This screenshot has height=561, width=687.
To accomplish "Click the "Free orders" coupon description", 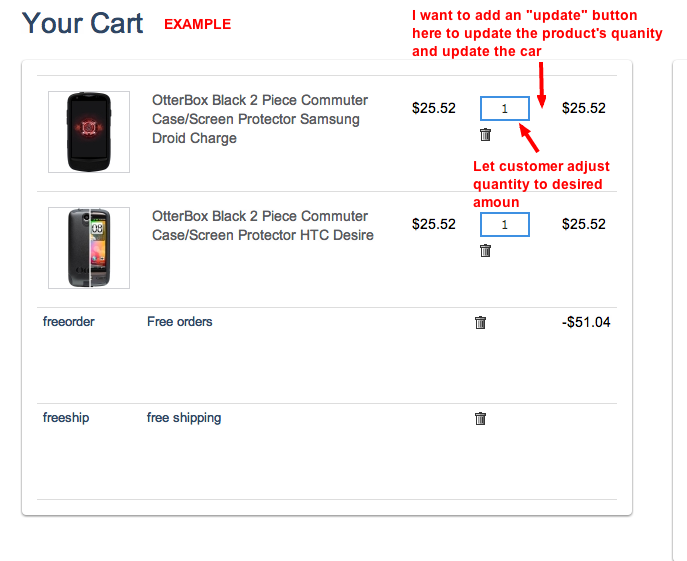I will 180,322.
